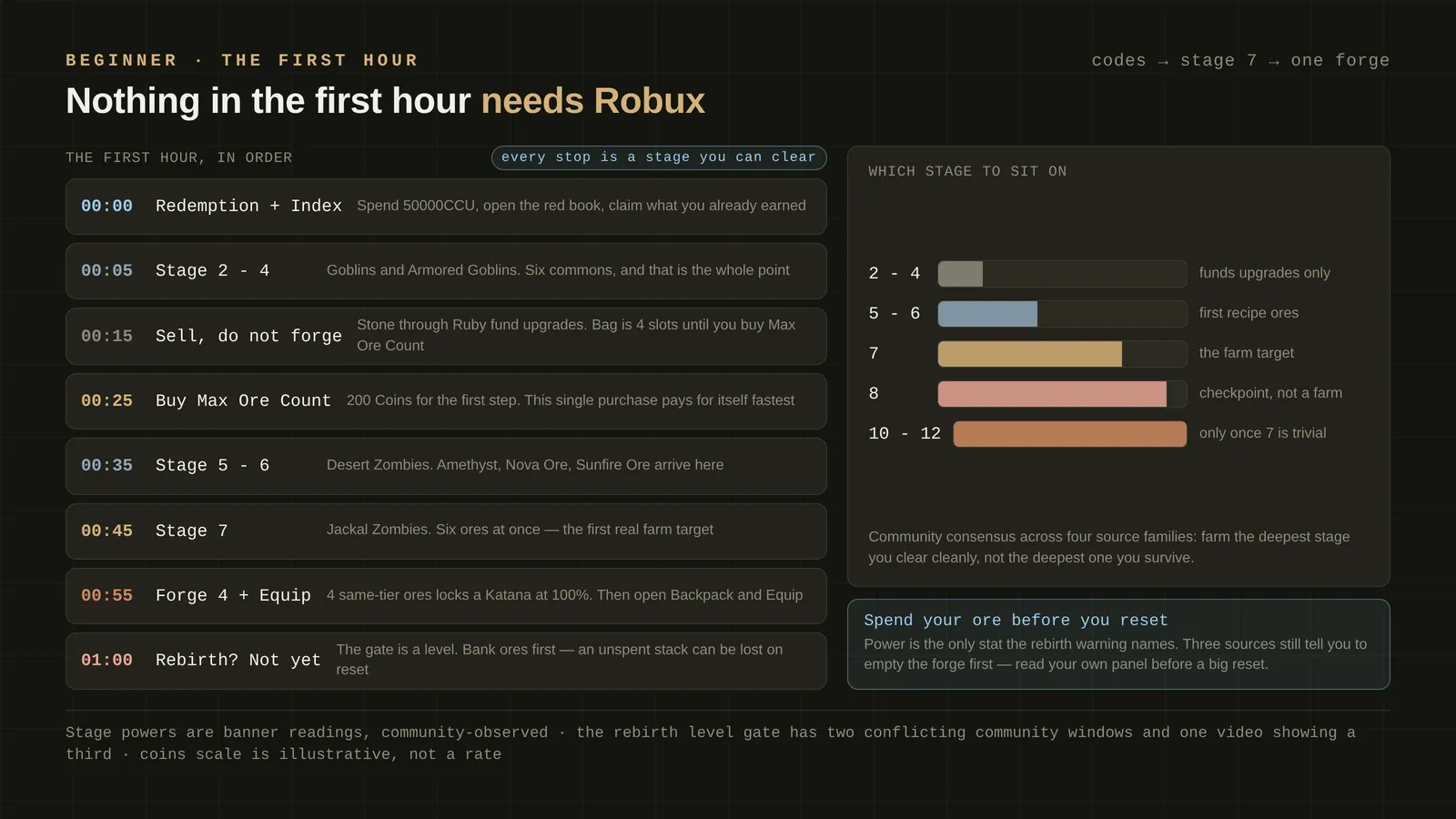1456x819 pixels.
Task: Click the orange bar for stages 10 - 12
Action: pos(1070,433)
